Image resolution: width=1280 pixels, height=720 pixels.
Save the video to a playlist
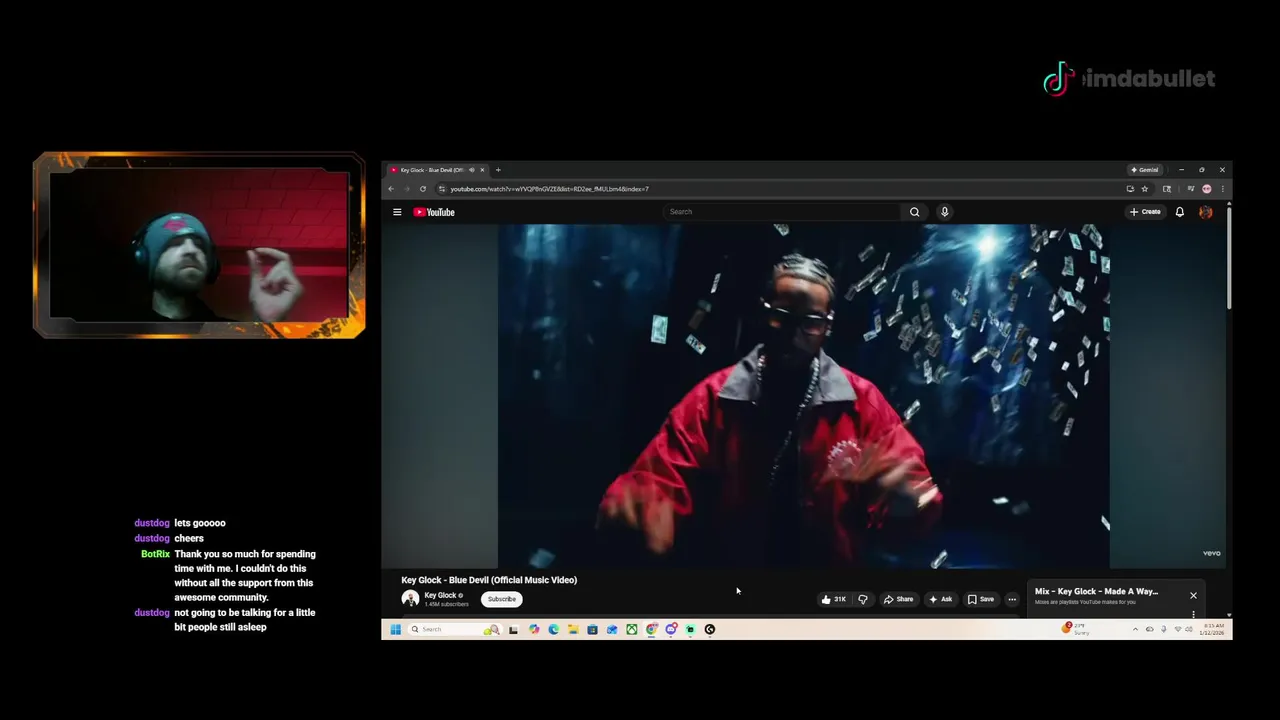[981, 599]
